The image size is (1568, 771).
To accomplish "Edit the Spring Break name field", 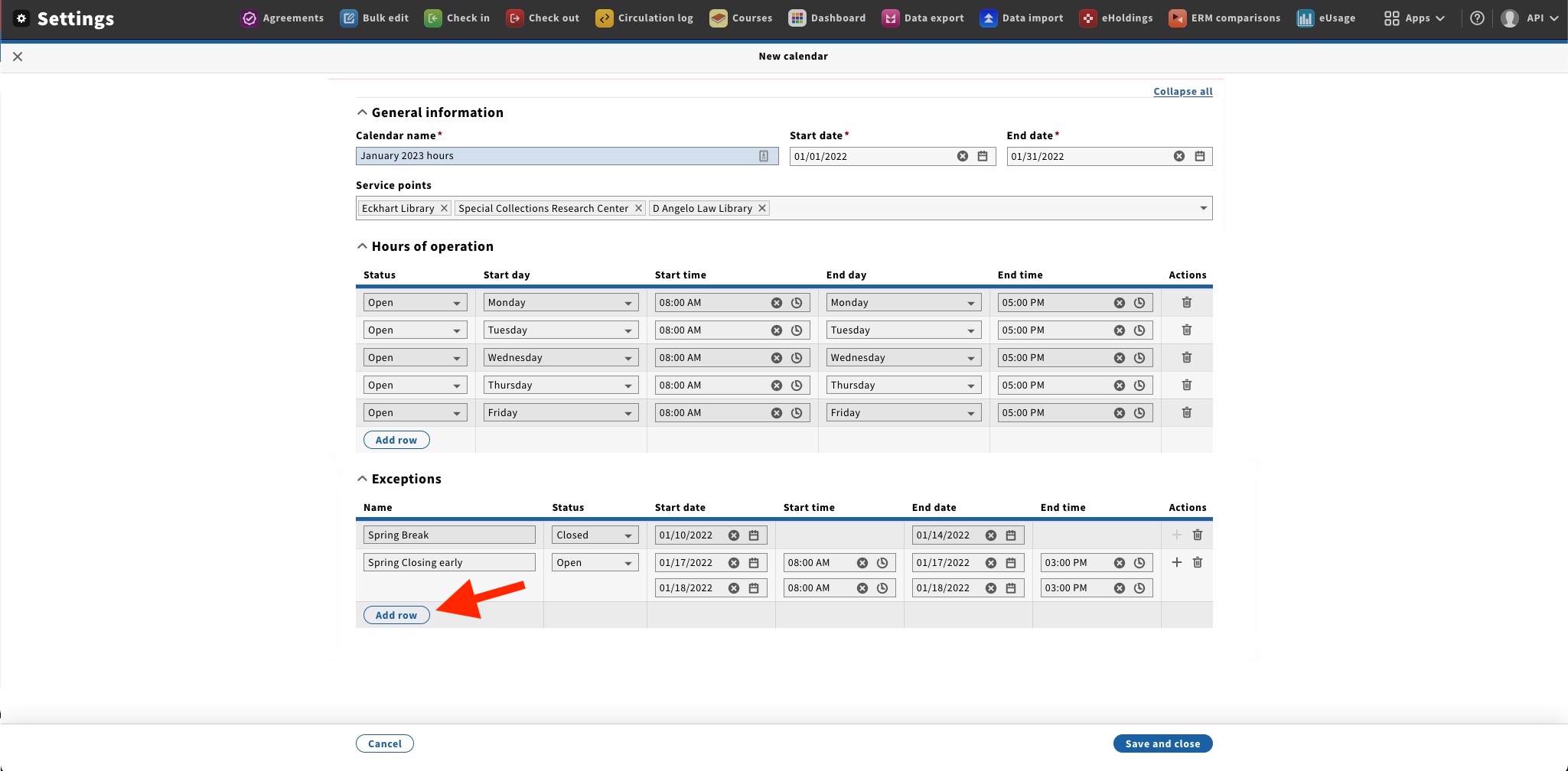I will pos(449,535).
